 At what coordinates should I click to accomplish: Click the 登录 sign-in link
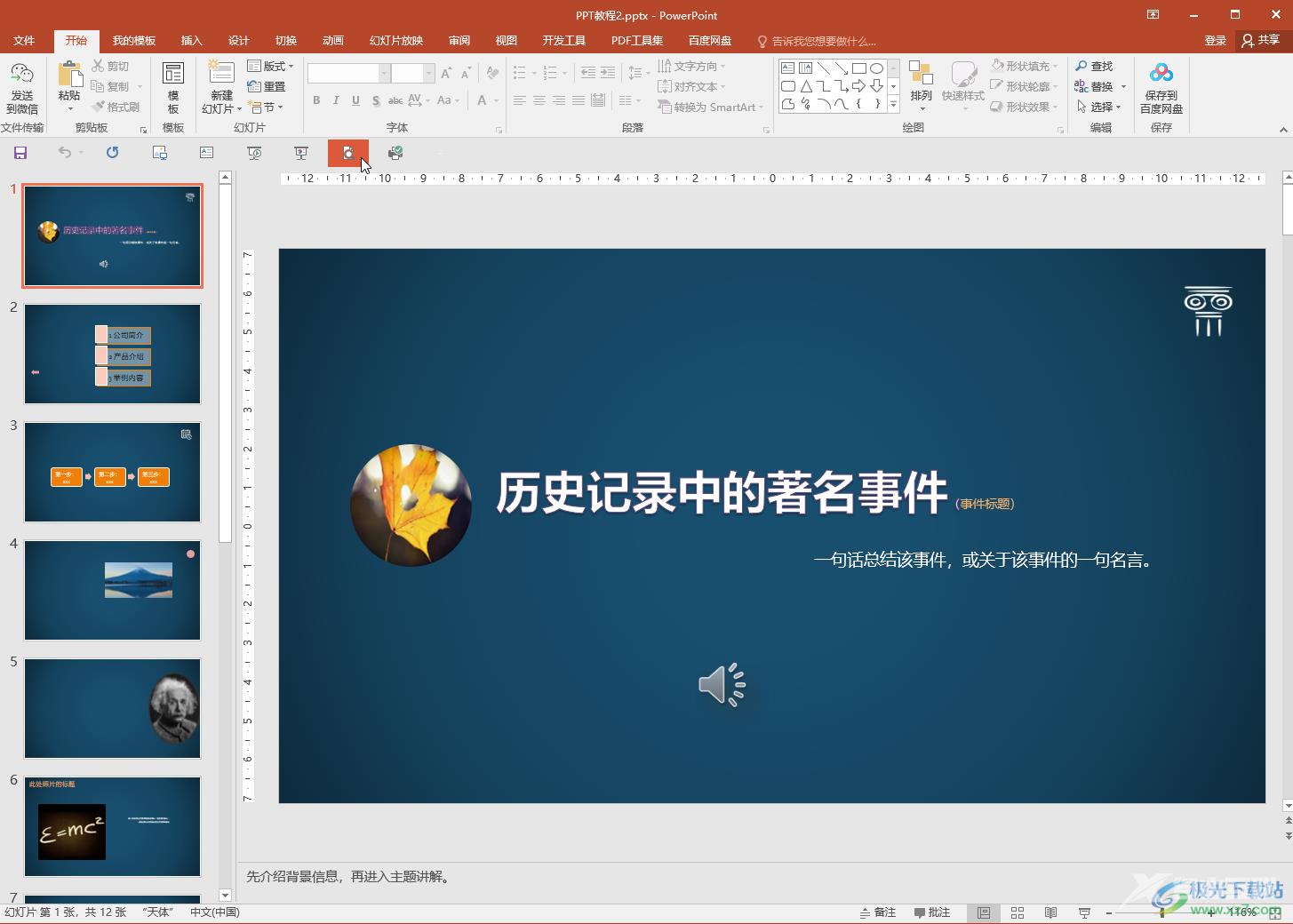click(1216, 41)
